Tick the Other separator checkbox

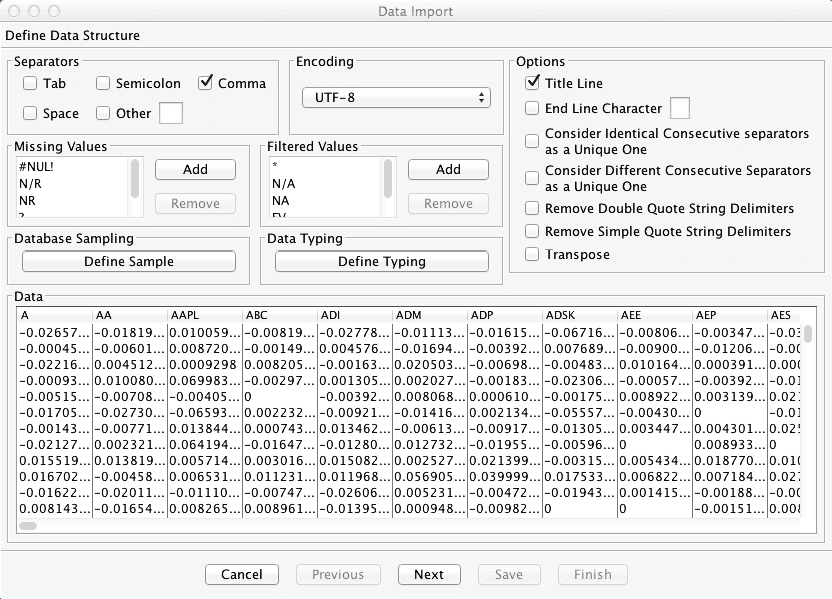(x=103, y=113)
